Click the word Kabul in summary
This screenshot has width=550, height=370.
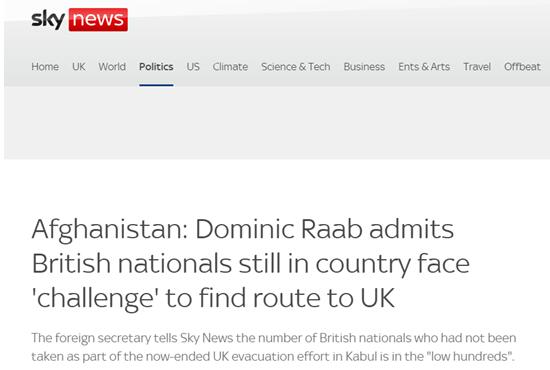tap(361, 356)
